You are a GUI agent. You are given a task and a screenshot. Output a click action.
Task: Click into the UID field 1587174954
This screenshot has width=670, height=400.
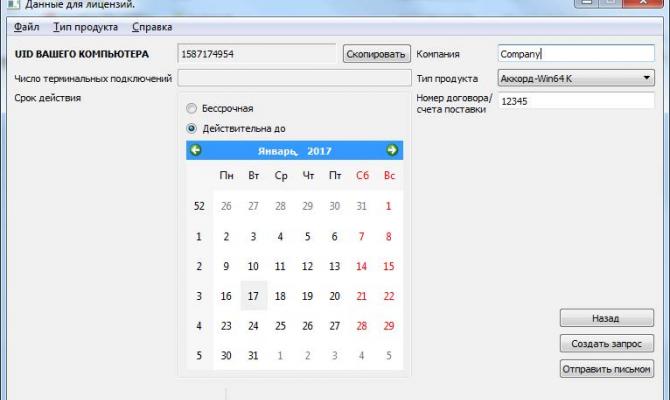257,54
